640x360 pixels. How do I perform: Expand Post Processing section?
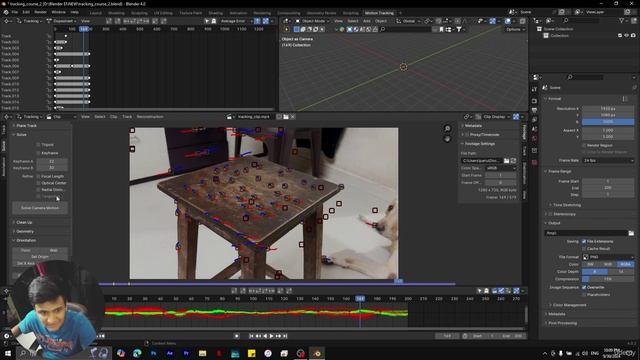561,323
